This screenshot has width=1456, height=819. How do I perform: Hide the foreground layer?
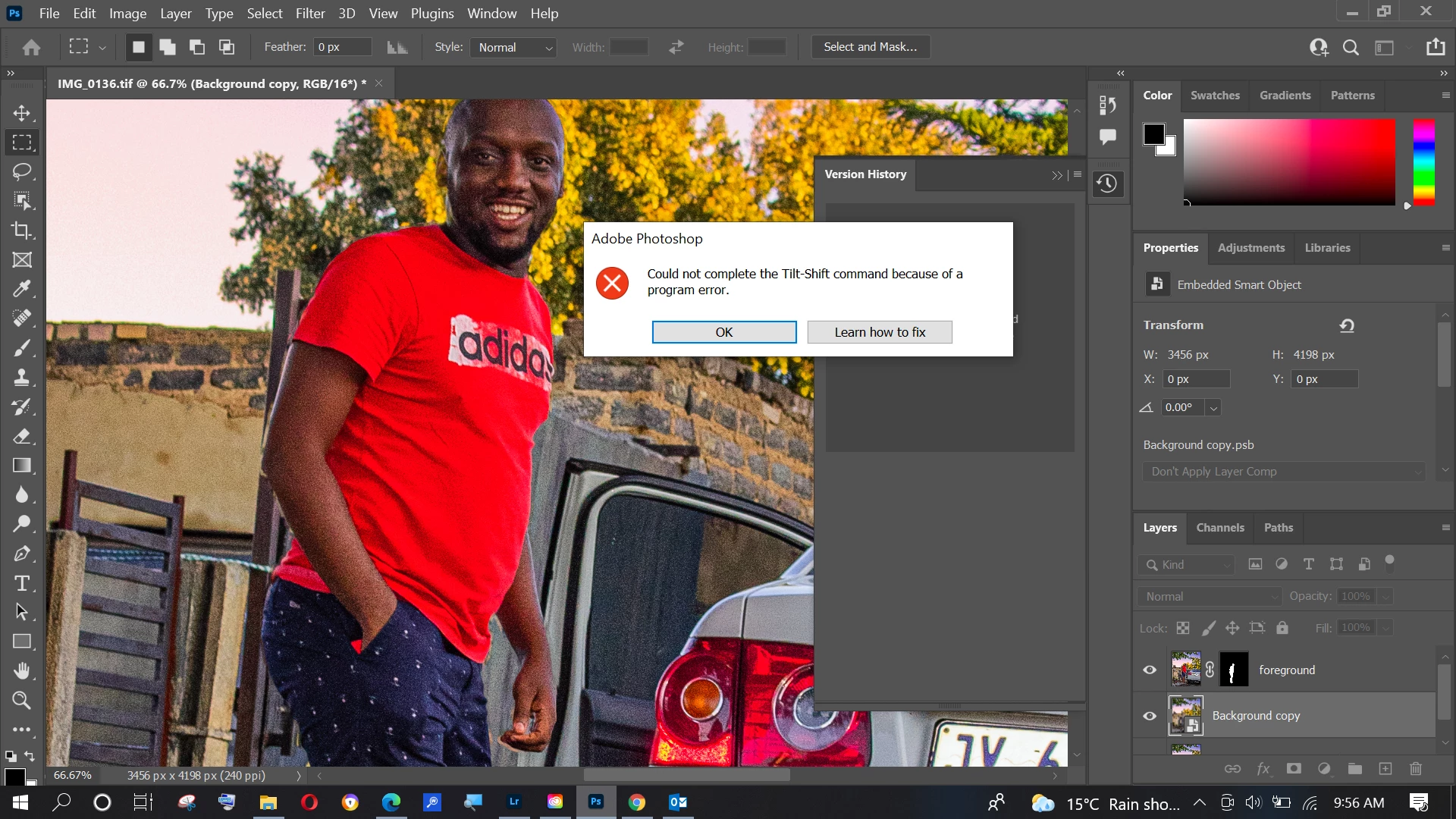(x=1150, y=670)
